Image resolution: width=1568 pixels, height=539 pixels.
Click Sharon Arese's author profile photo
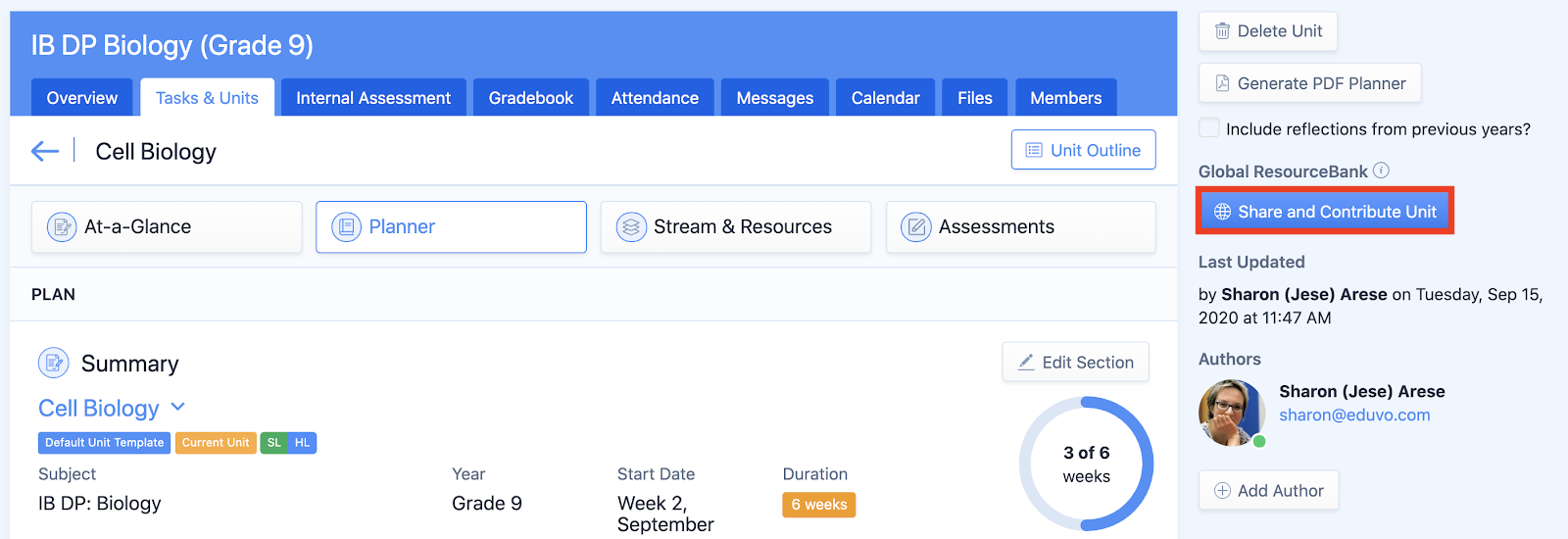click(x=1231, y=413)
